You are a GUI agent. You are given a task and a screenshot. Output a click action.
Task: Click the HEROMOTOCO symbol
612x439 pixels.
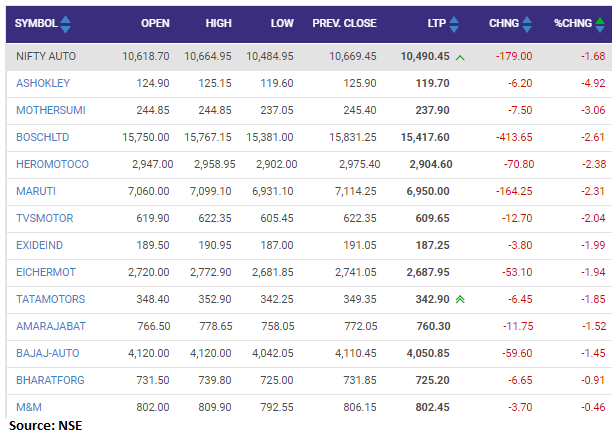pyautogui.click(x=51, y=165)
